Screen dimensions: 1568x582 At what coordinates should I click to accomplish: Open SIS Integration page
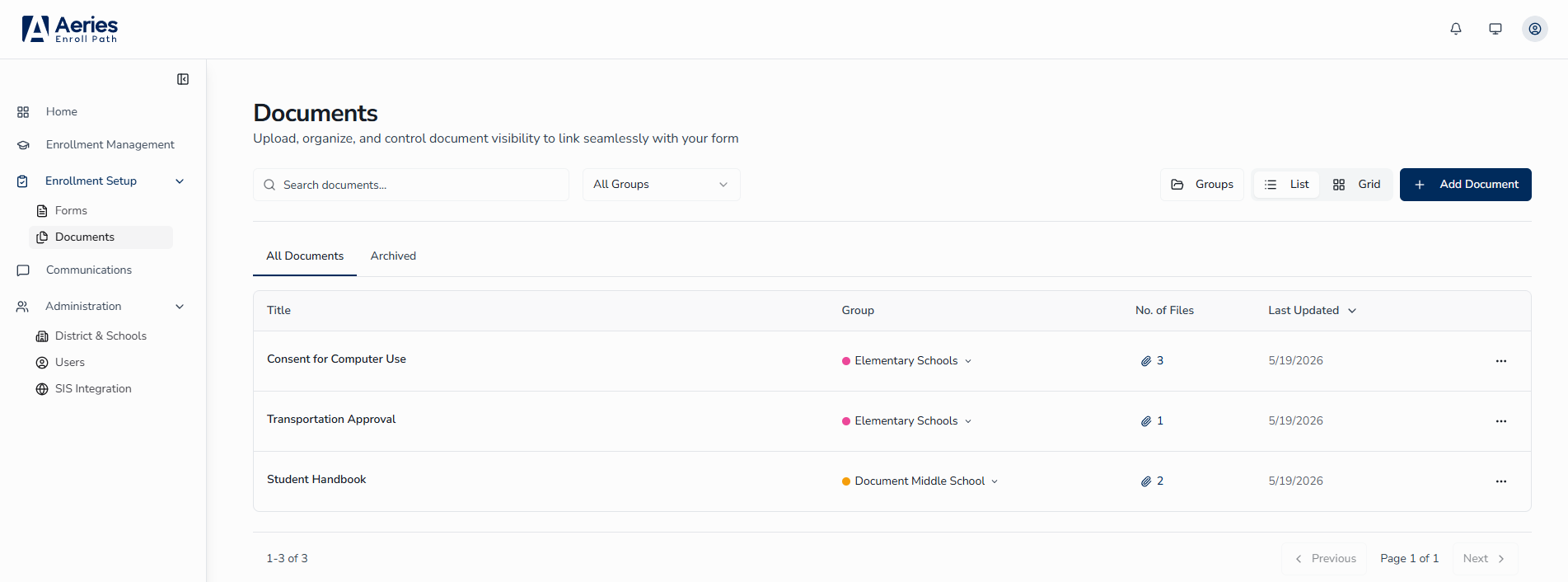[93, 389]
